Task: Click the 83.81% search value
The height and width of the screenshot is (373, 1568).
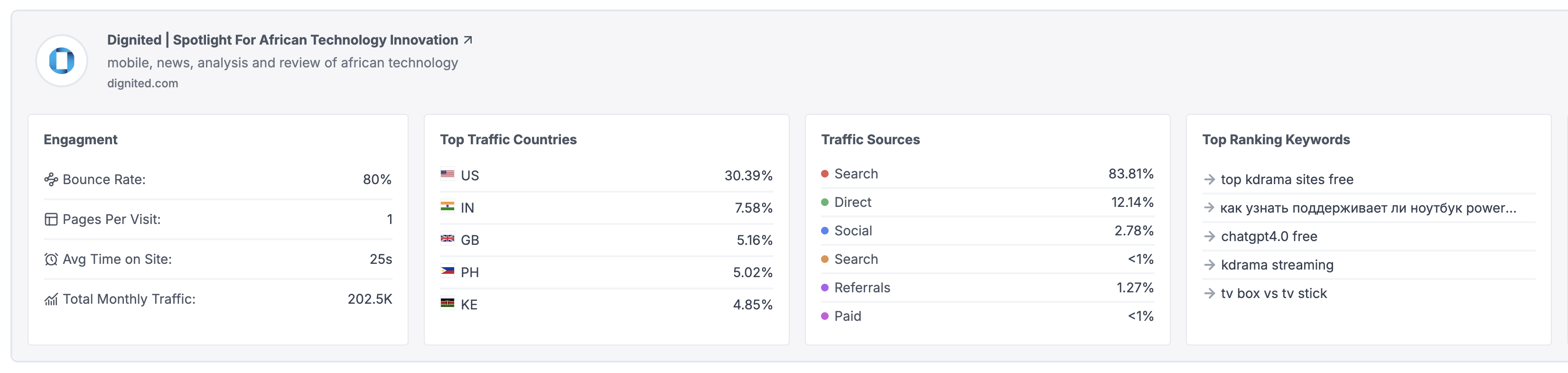Action: 1131,174
